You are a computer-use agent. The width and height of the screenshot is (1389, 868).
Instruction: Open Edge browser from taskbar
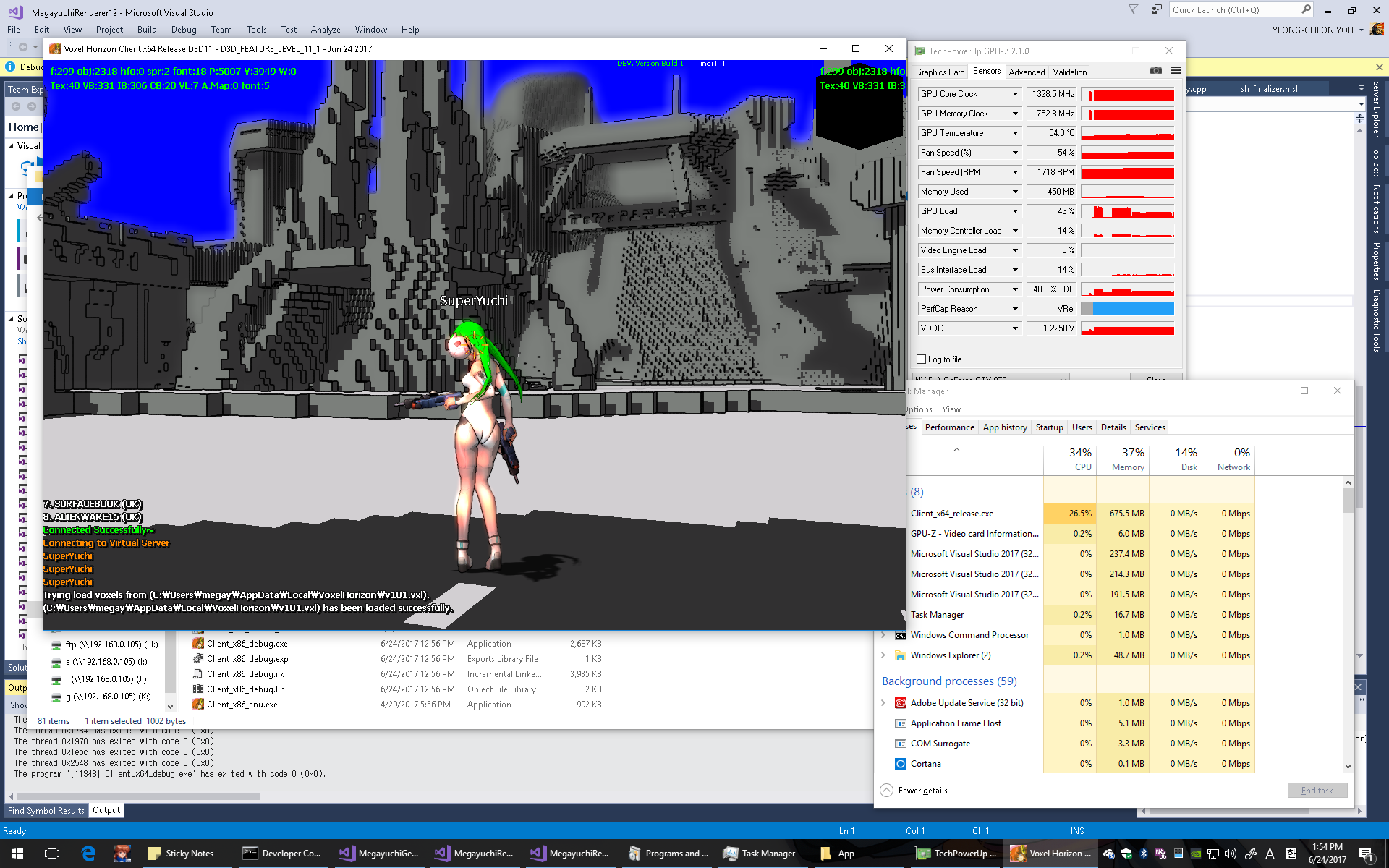pyautogui.click(x=88, y=854)
